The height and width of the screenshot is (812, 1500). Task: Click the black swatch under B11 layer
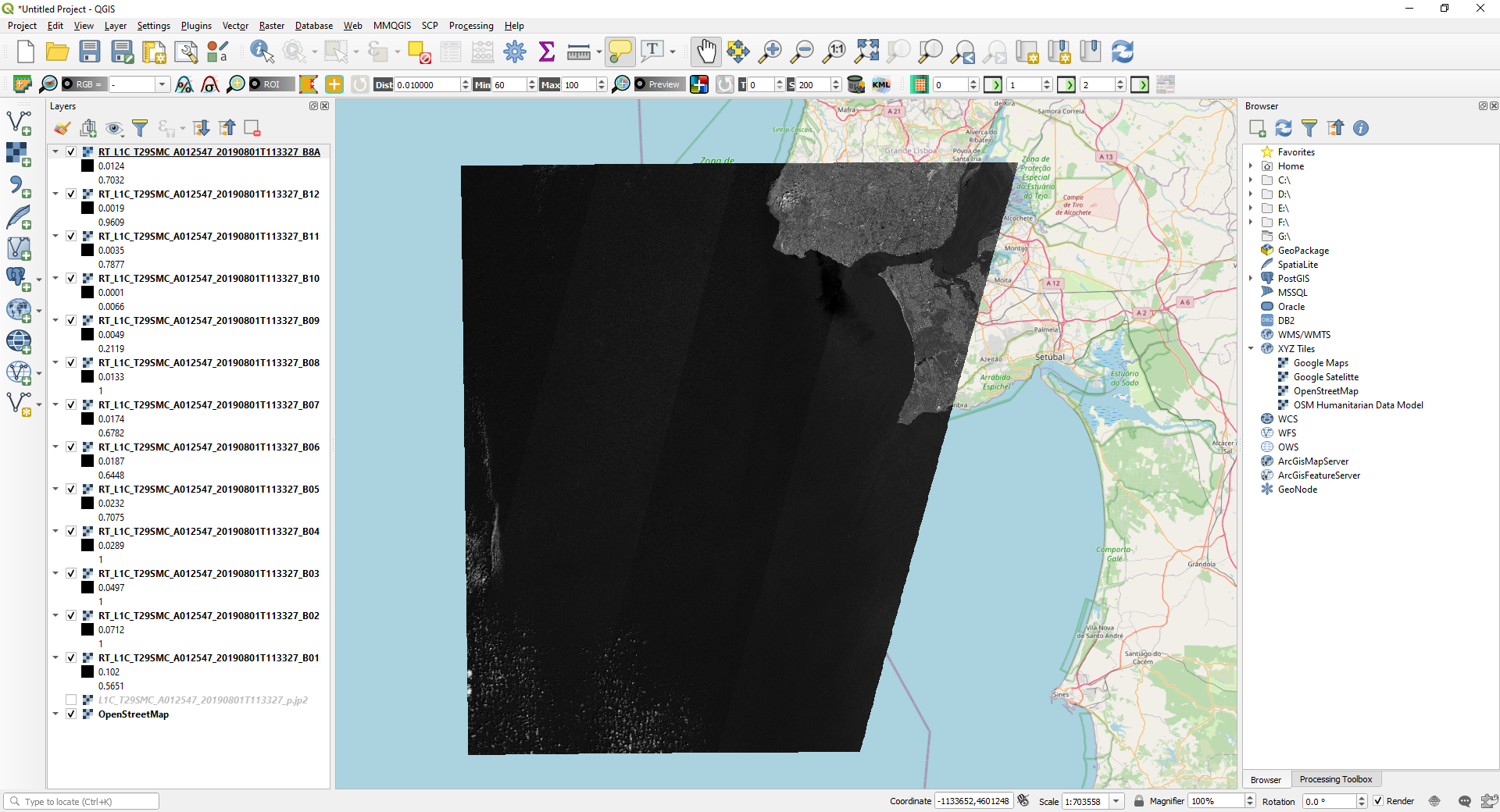point(87,251)
